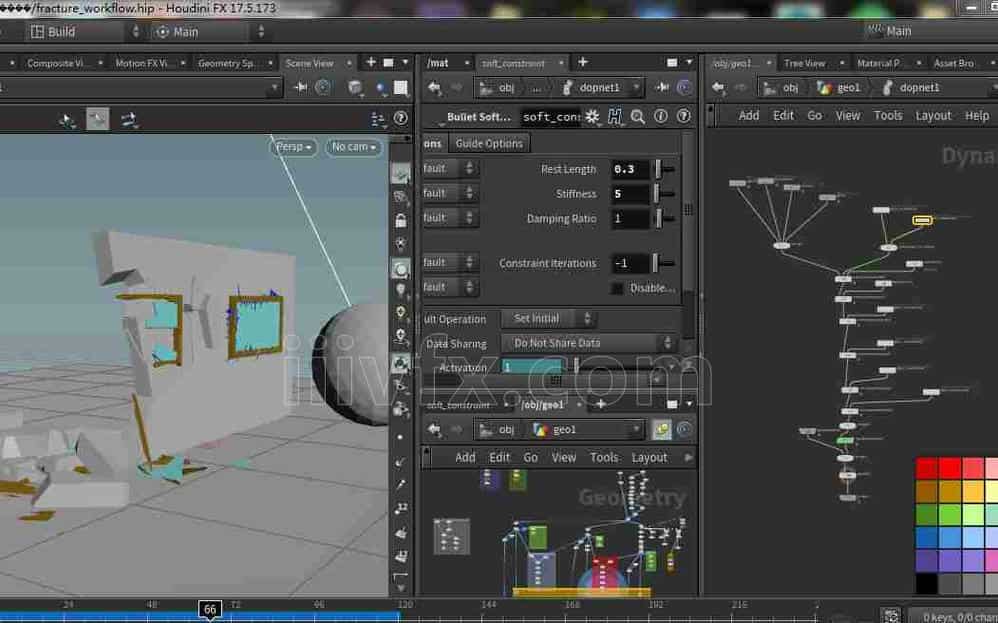This screenshot has width=998, height=623.
Task: Click the parameter gear settings icon
Action: (x=592, y=117)
